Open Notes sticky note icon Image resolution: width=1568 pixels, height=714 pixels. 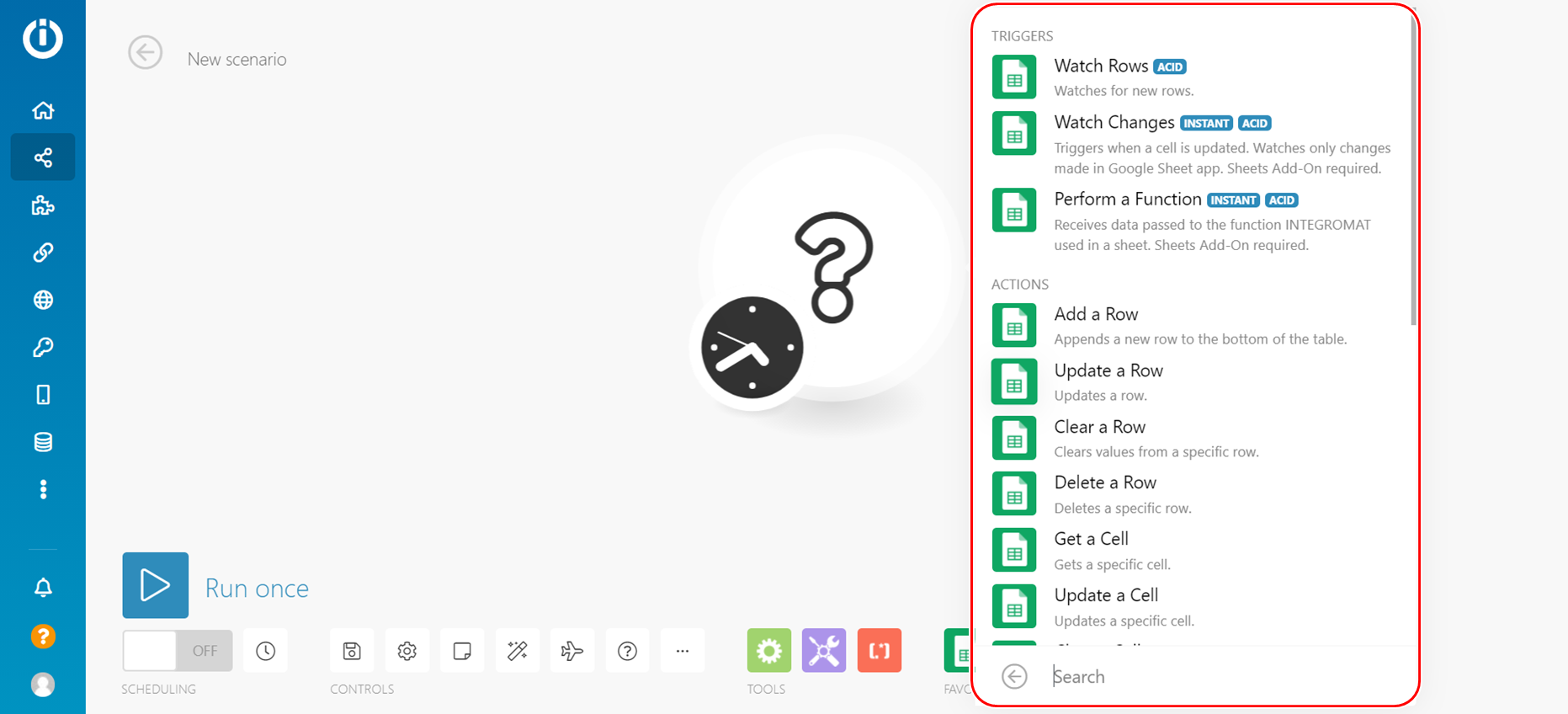click(x=462, y=650)
